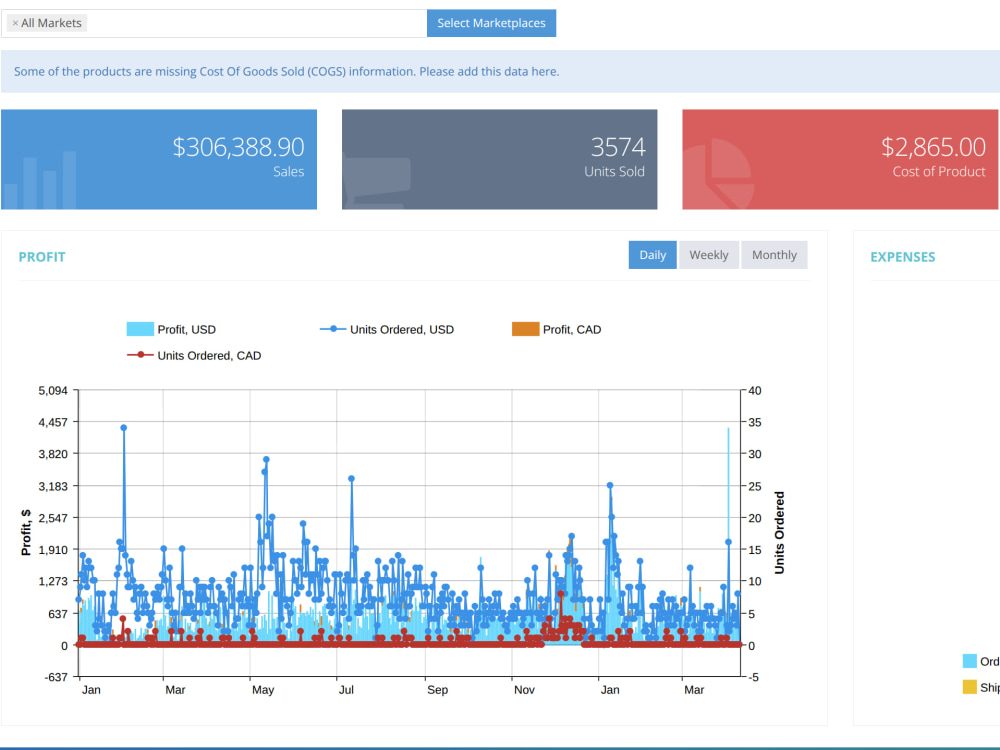Open the Units Sold summary card

click(x=499, y=159)
